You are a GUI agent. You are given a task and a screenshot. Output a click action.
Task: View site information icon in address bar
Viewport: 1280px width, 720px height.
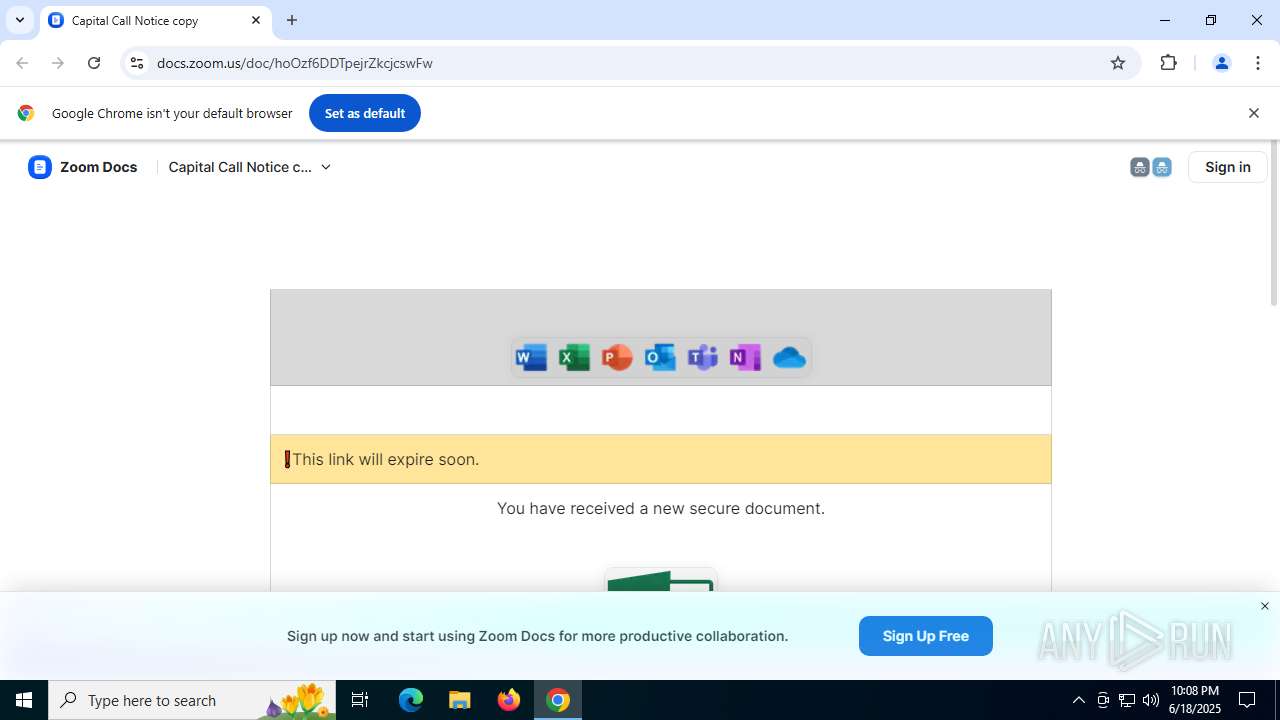pos(137,63)
